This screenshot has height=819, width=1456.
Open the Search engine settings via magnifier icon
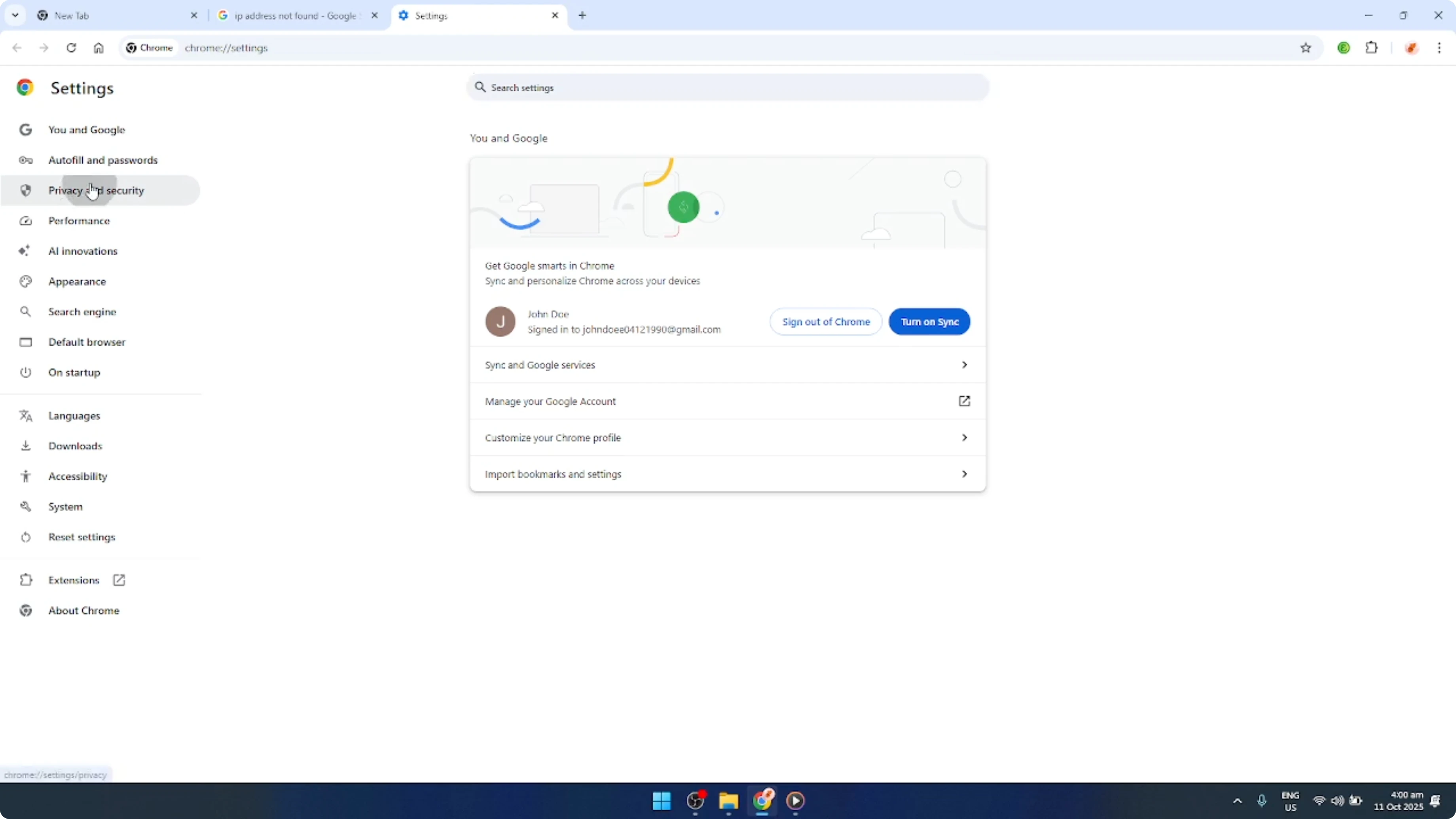(25, 311)
